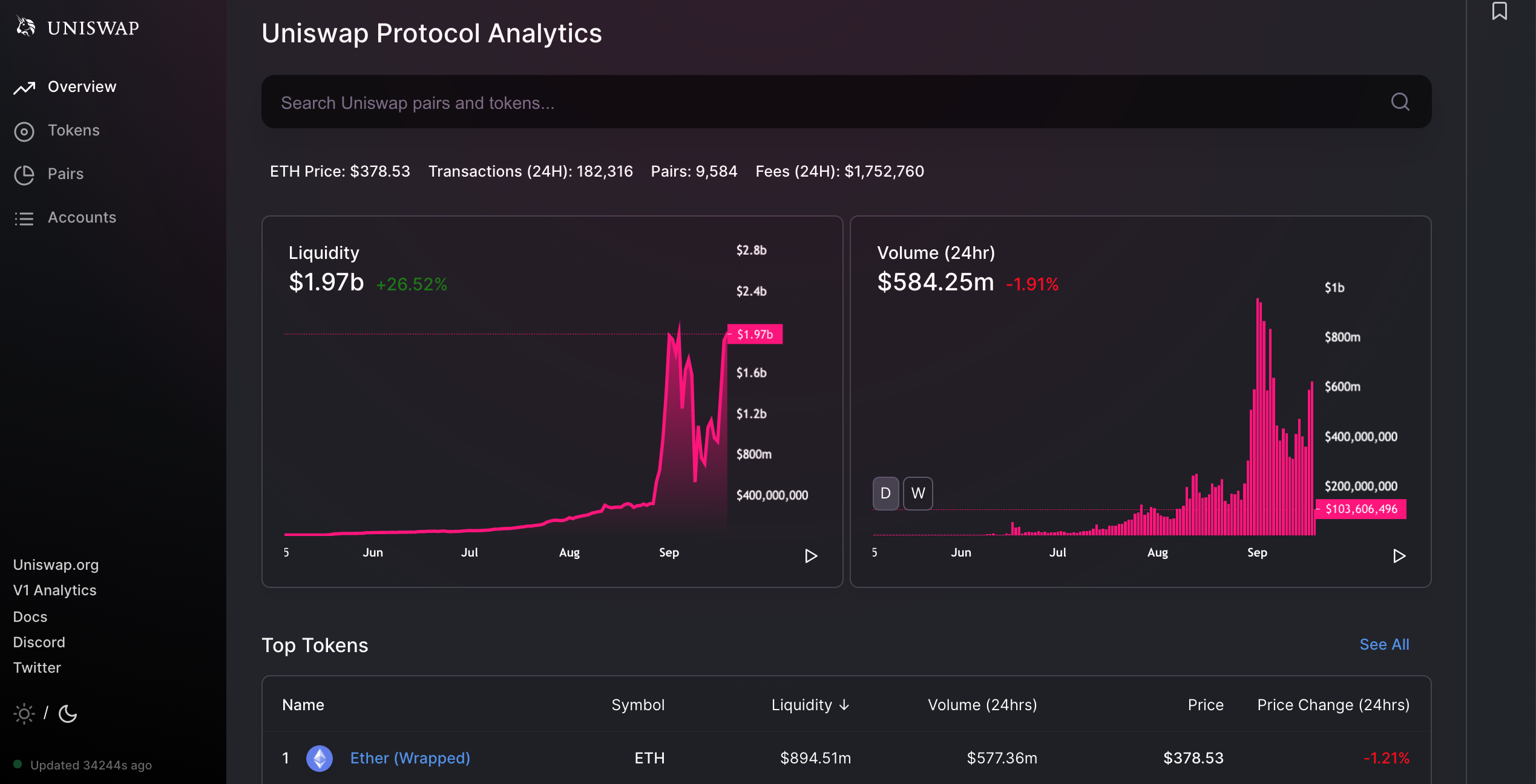Click the $1.97b liquidity price marker
This screenshot has height=784, width=1536.
click(755, 334)
